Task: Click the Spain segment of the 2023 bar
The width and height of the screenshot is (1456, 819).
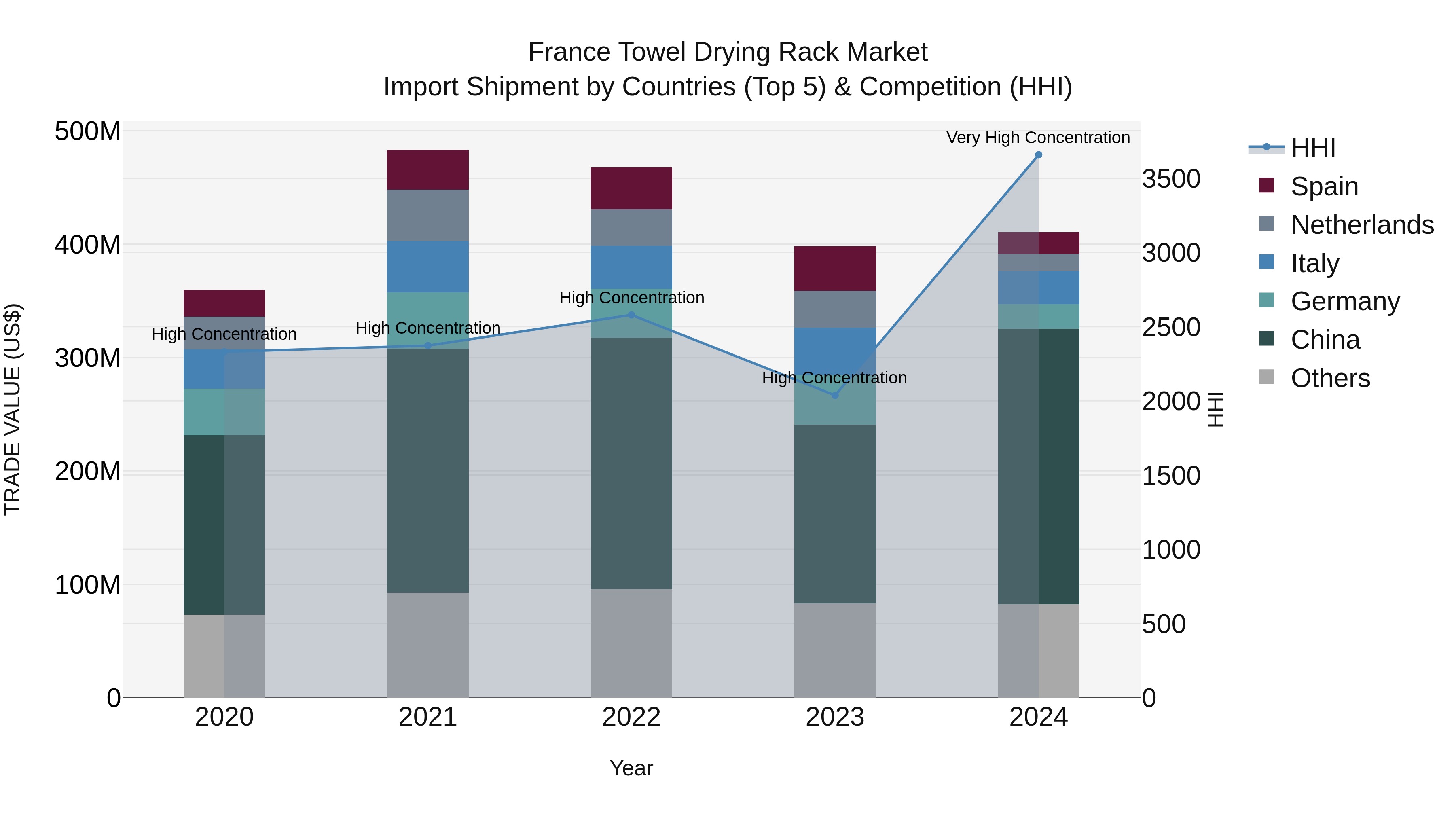Action: point(835,269)
